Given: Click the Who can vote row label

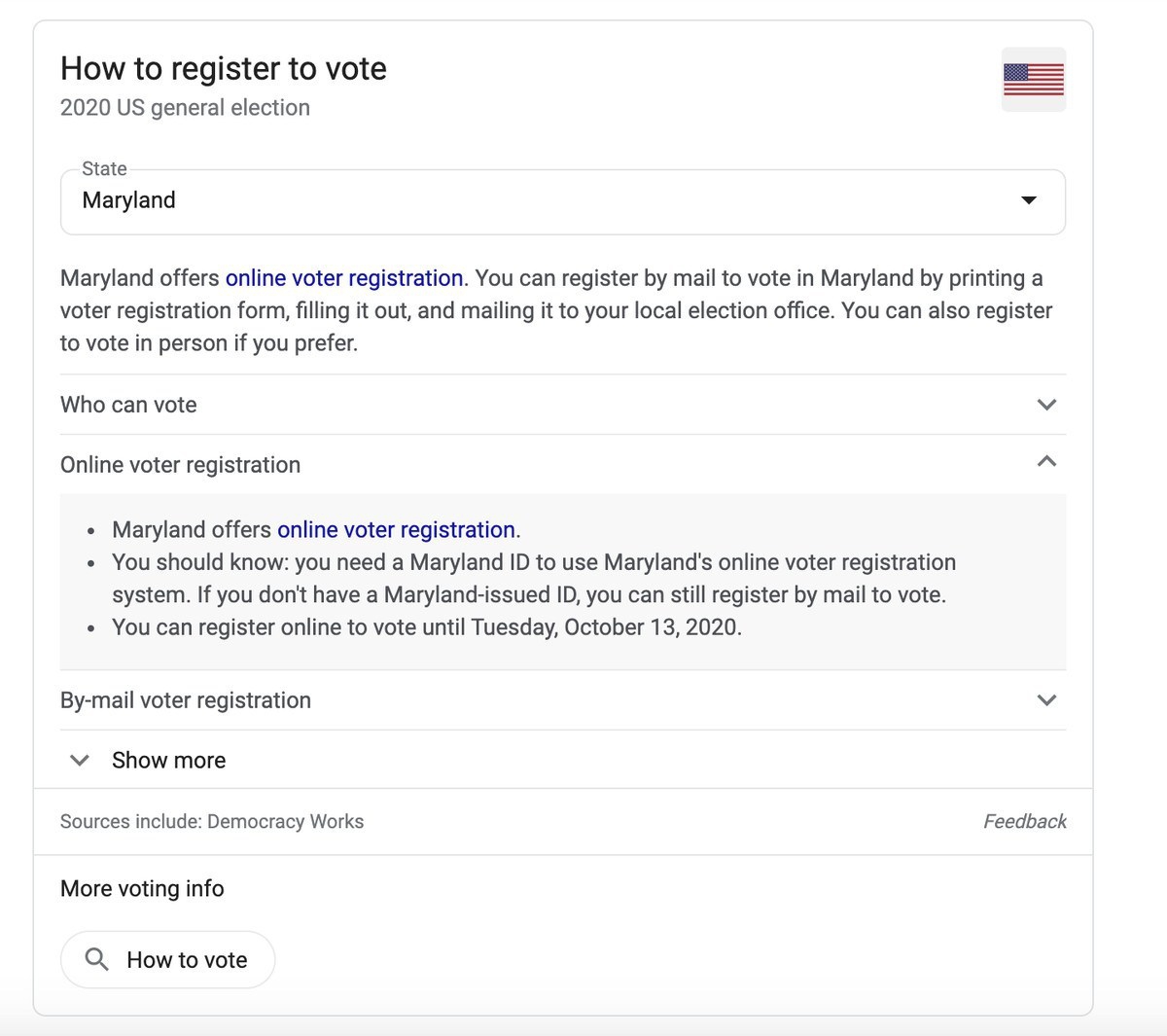Looking at the screenshot, I should 128,405.
